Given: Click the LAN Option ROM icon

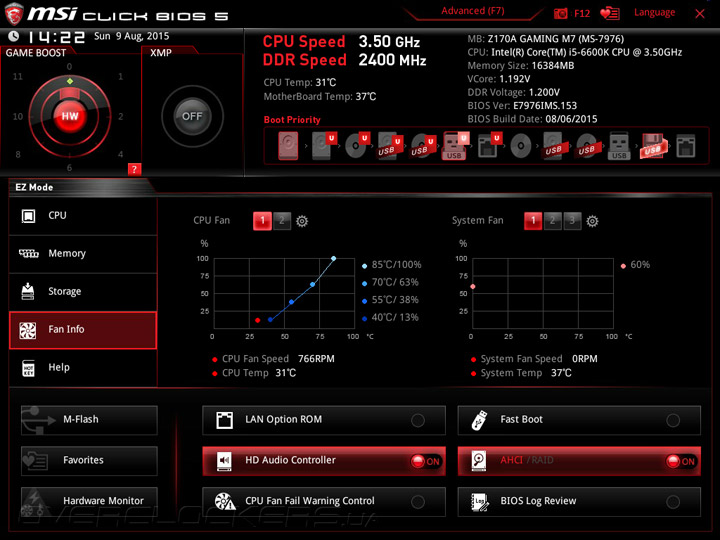Looking at the screenshot, I should 225,420.
